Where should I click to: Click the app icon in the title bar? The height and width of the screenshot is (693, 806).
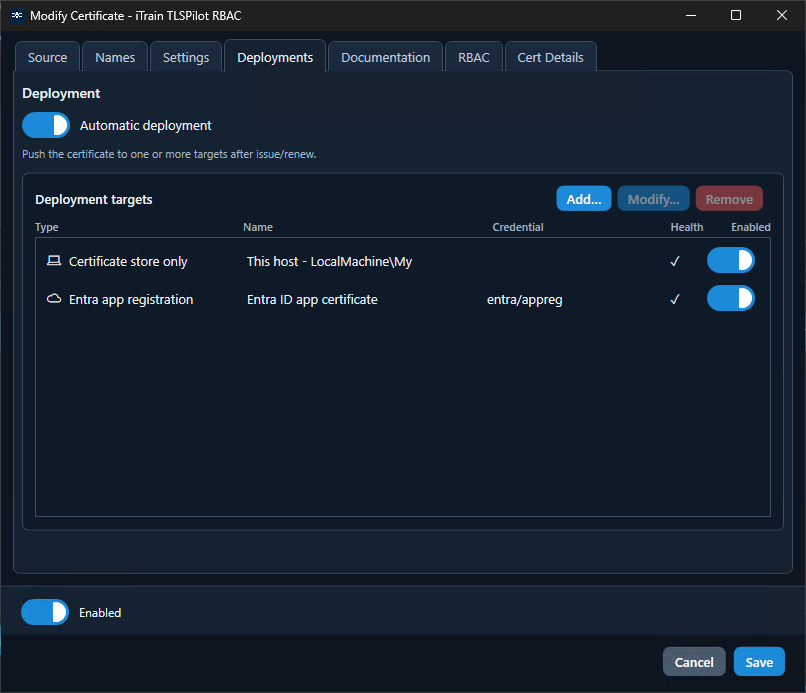tap(17, 15)
